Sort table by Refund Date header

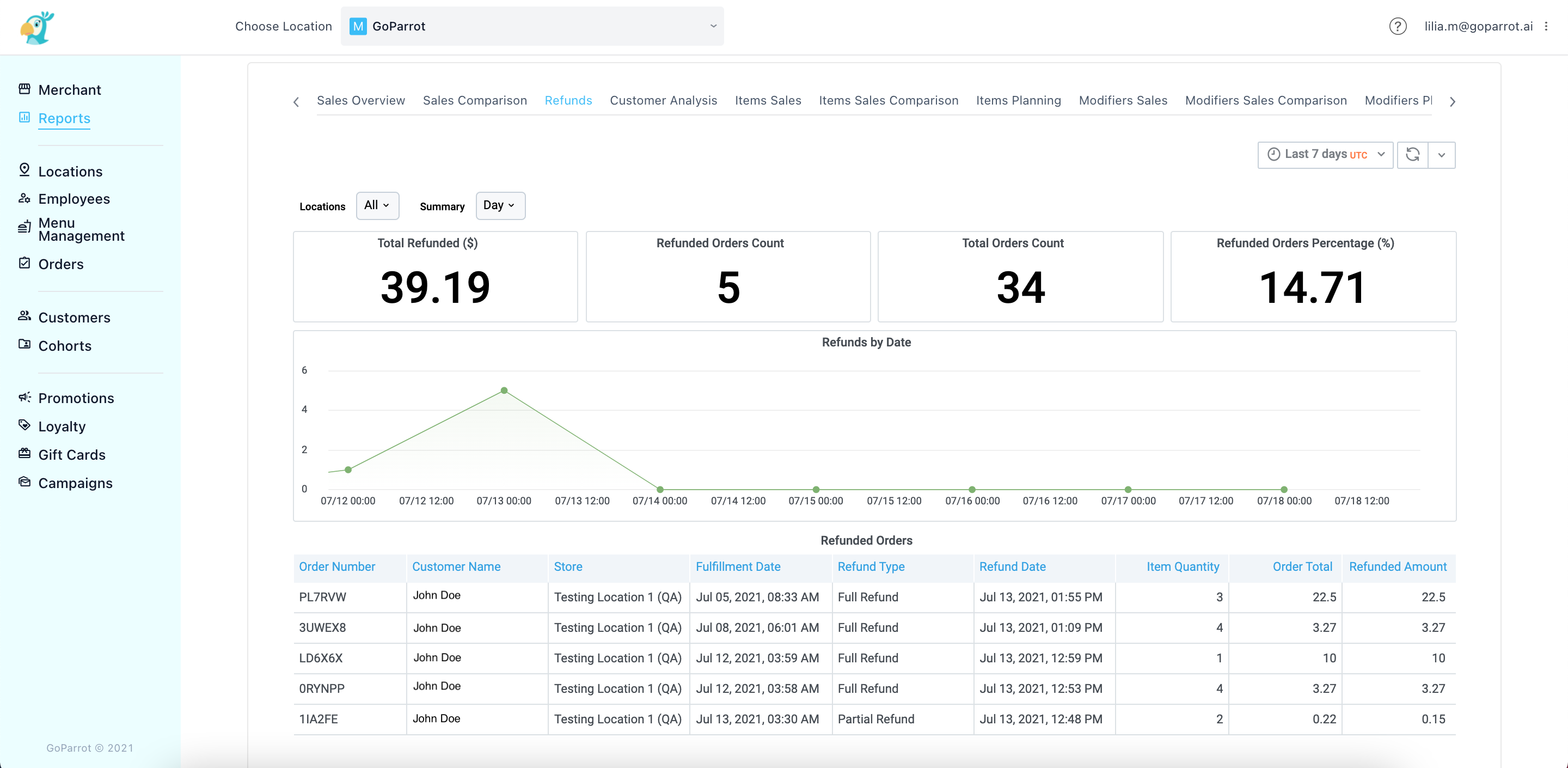(1012, 566)
